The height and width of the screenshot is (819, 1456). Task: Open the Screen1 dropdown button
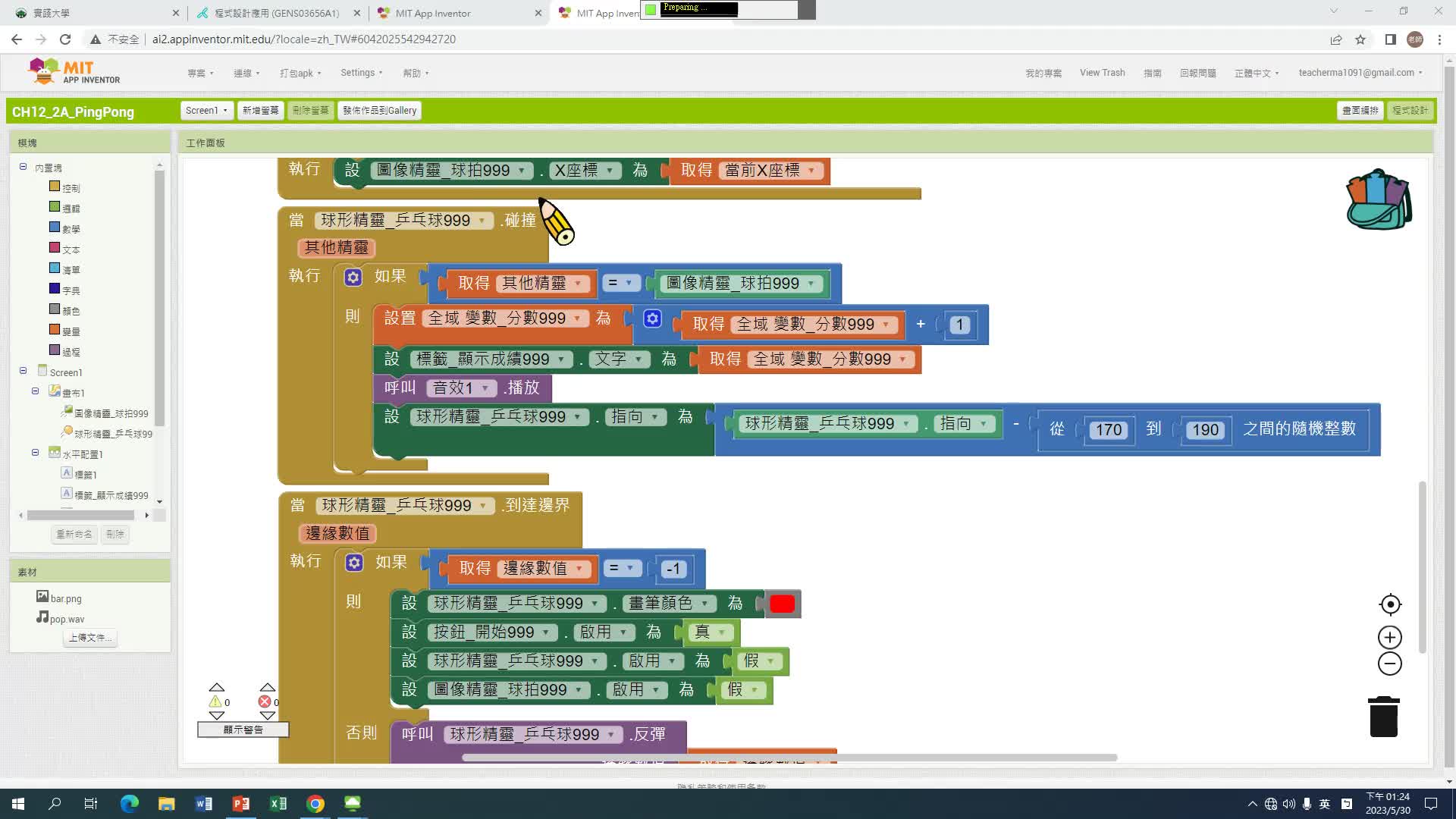click(206, 110)
